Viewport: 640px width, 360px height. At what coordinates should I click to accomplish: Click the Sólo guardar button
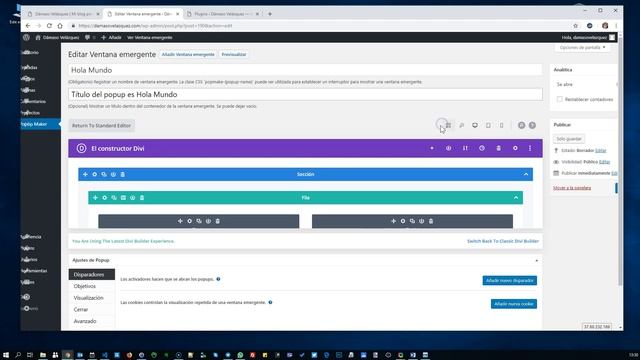click(569, 139)
